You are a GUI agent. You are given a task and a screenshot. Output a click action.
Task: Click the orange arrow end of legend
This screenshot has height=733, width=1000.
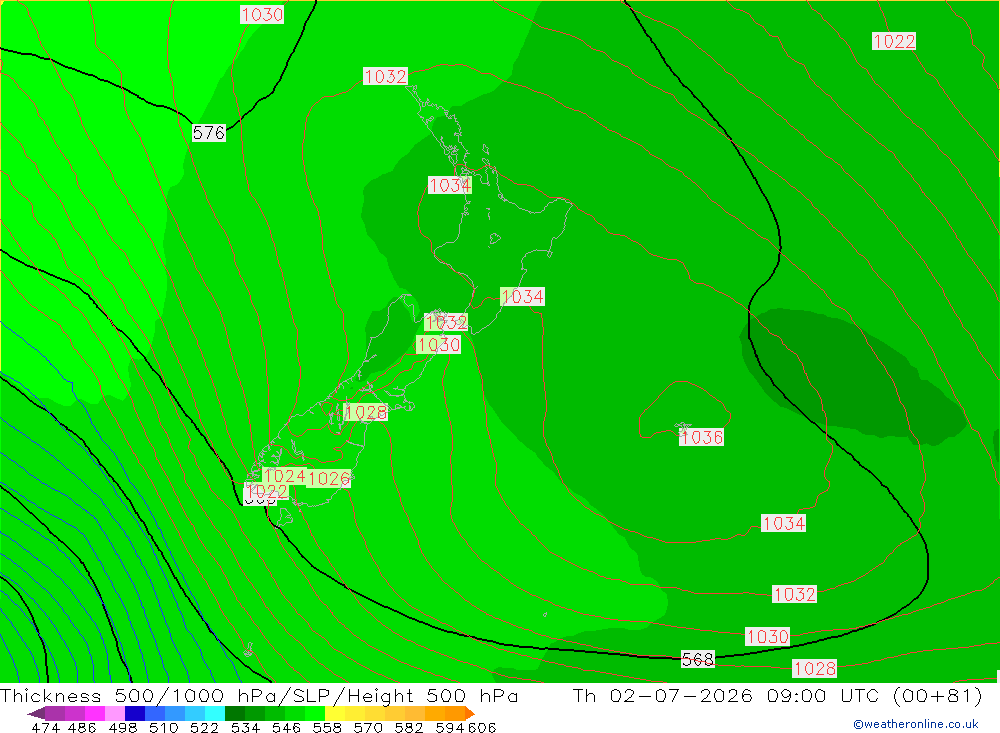[469, 713]
